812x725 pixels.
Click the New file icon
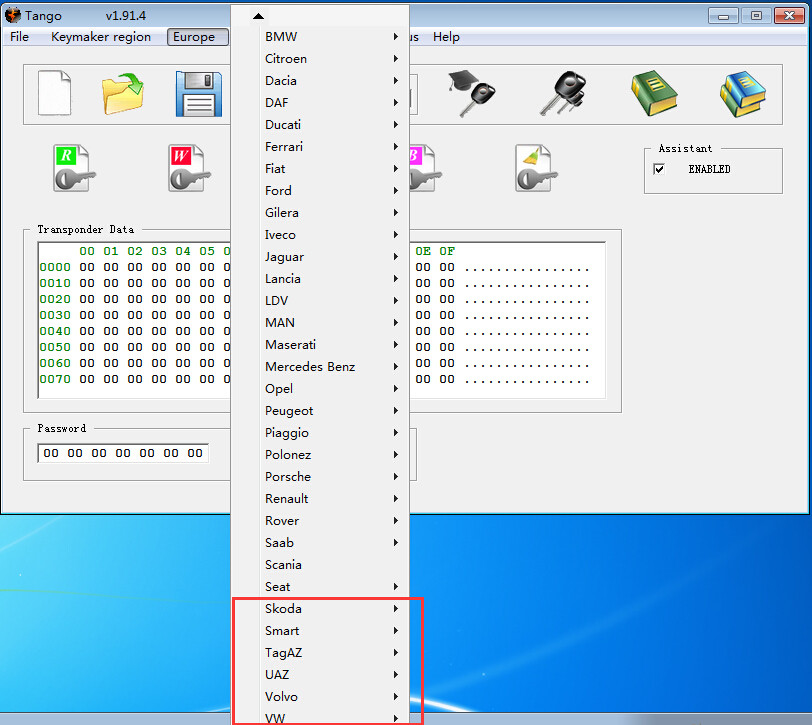coord(54,93)
